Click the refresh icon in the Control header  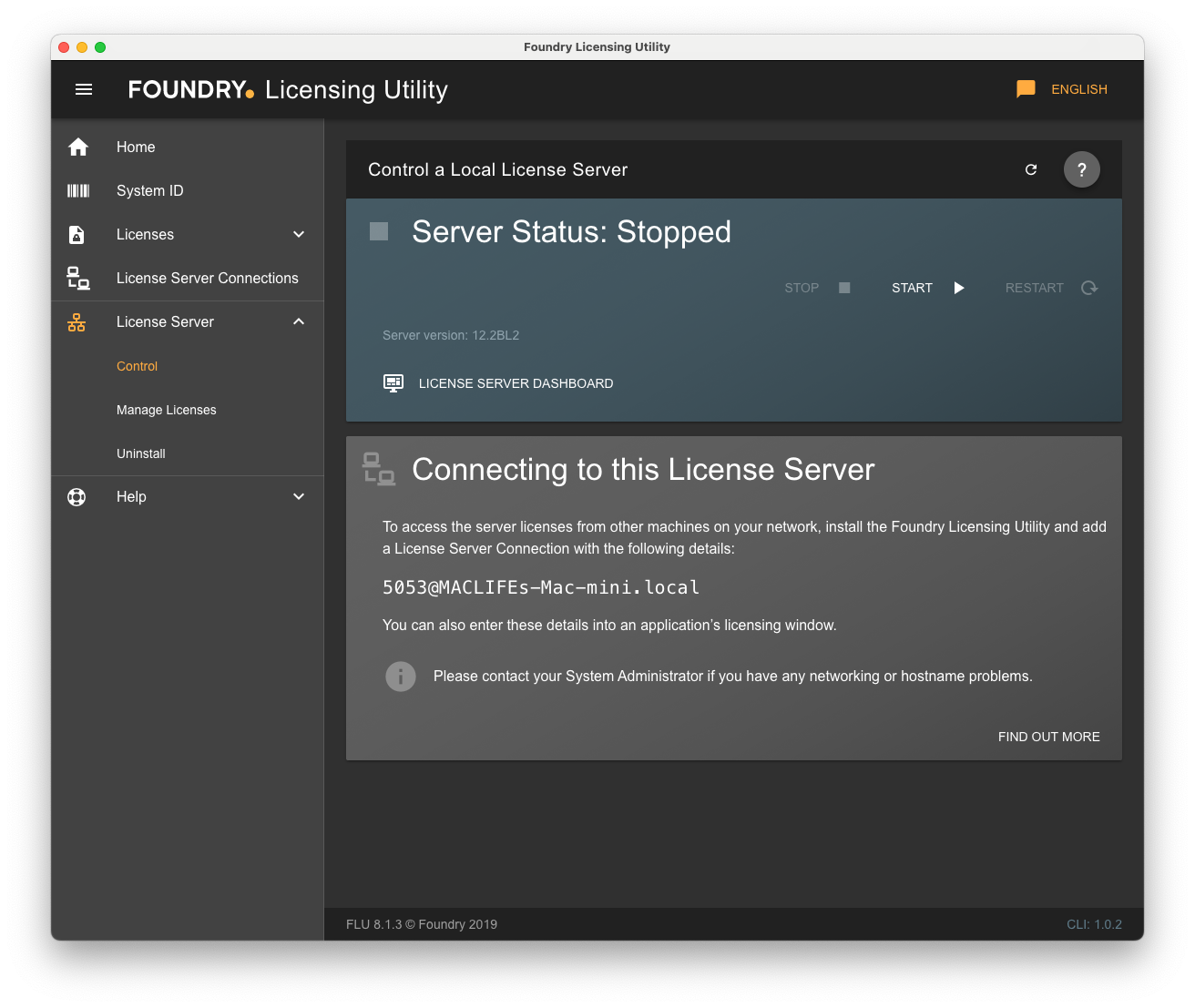click(1031, 169)
